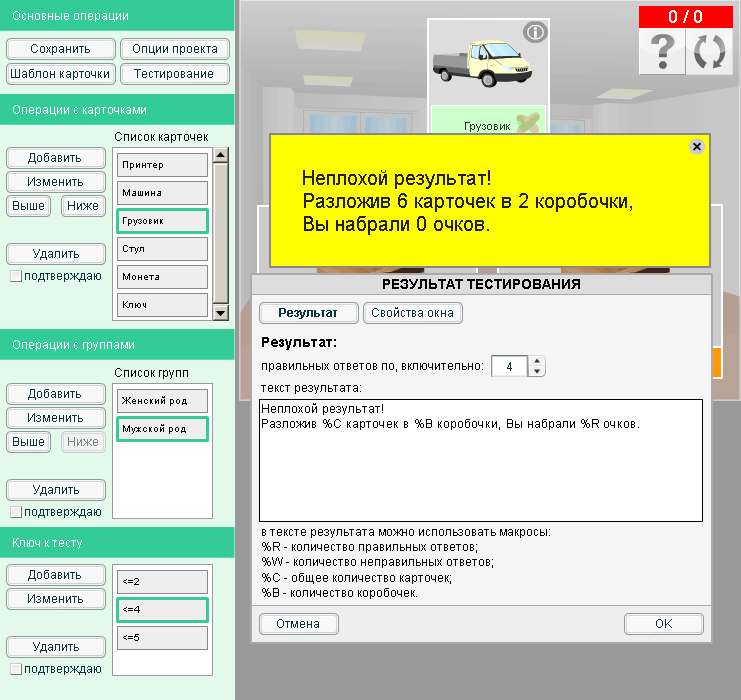Click the red 0 / 0 score counter
Viewport: 741px width, 700px height.
pyautogui.click(x=686, y=17)
